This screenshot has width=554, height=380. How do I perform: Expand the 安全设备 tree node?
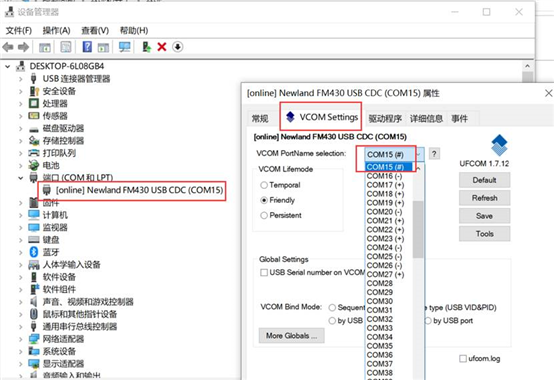point(20,91)
